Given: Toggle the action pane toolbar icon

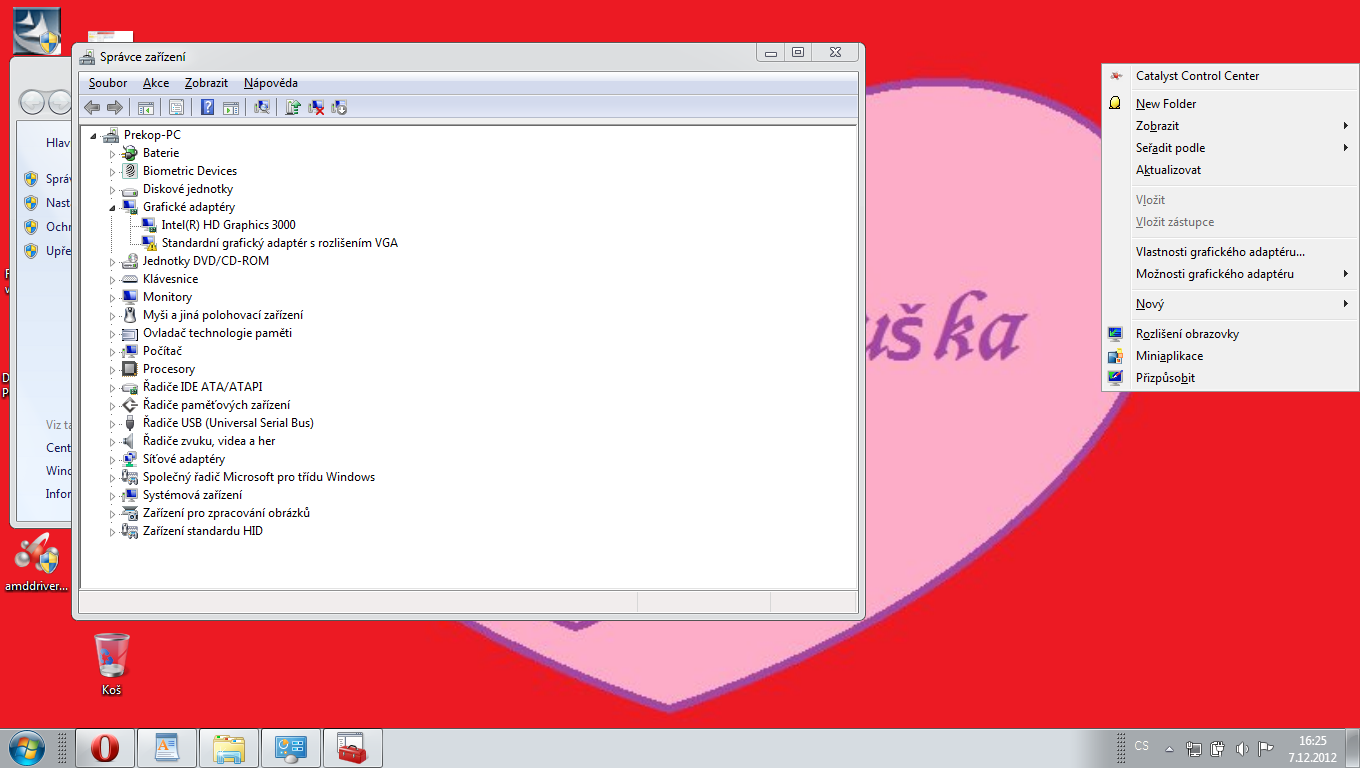Looking at the screenshot, I should (x=231, y=107).
